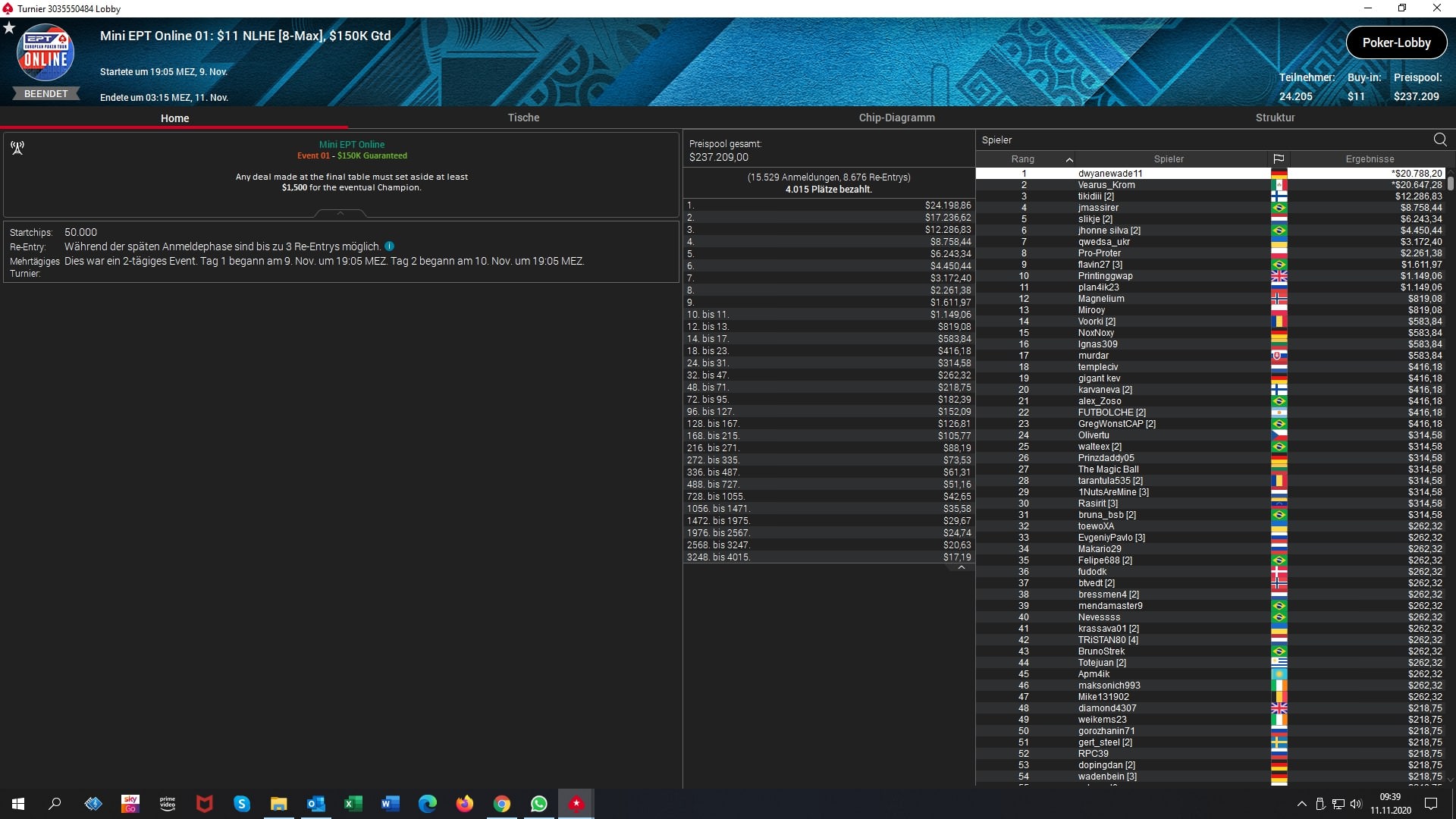Image resolution: width=1456 pixels, height=819 pixels.
Task: Click the favorite star icon
Action: (x=9, y=28)
